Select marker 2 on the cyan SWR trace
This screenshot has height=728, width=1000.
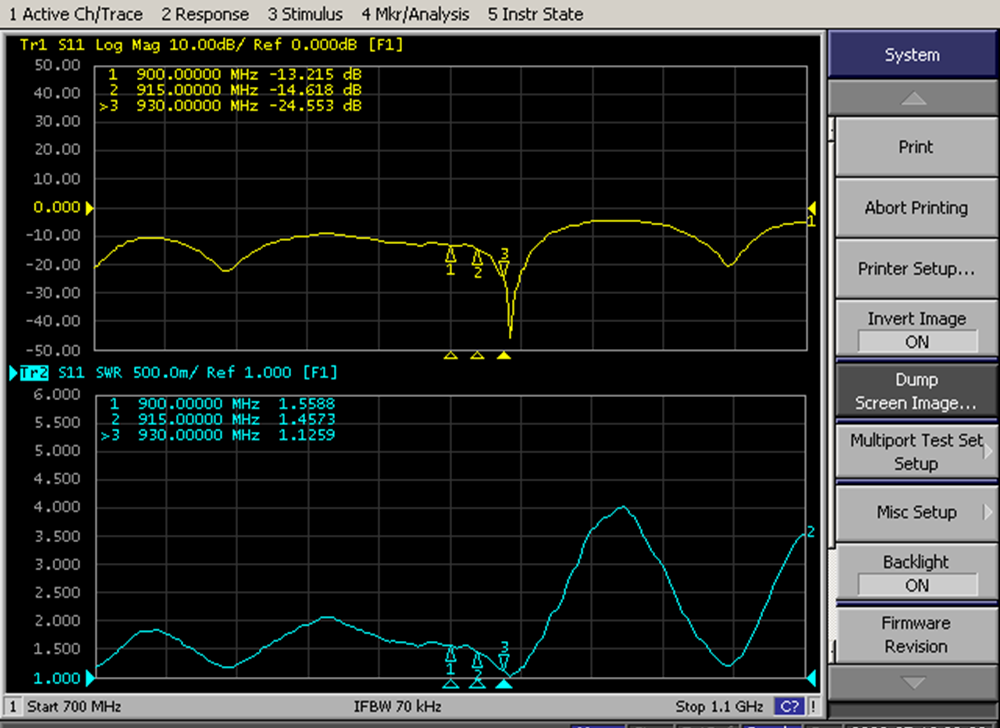[477, 661]
